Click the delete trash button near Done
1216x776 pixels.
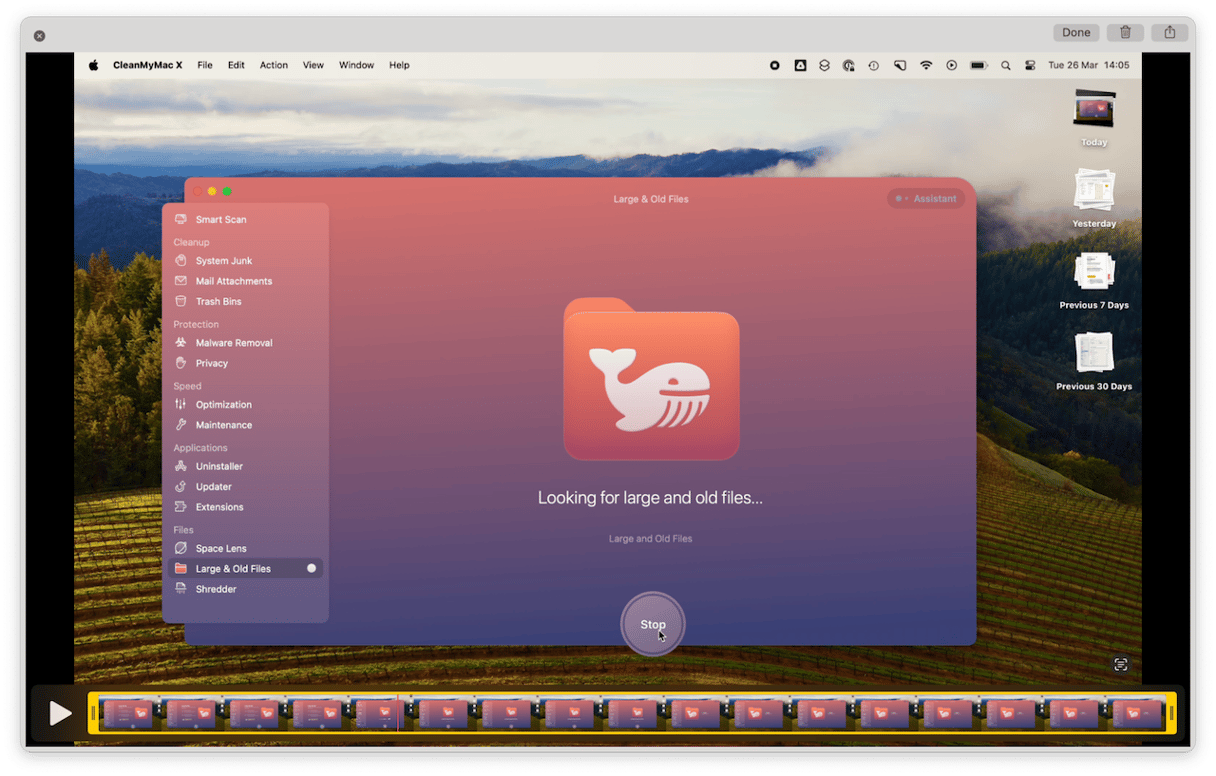click(x=1124, y=32)
